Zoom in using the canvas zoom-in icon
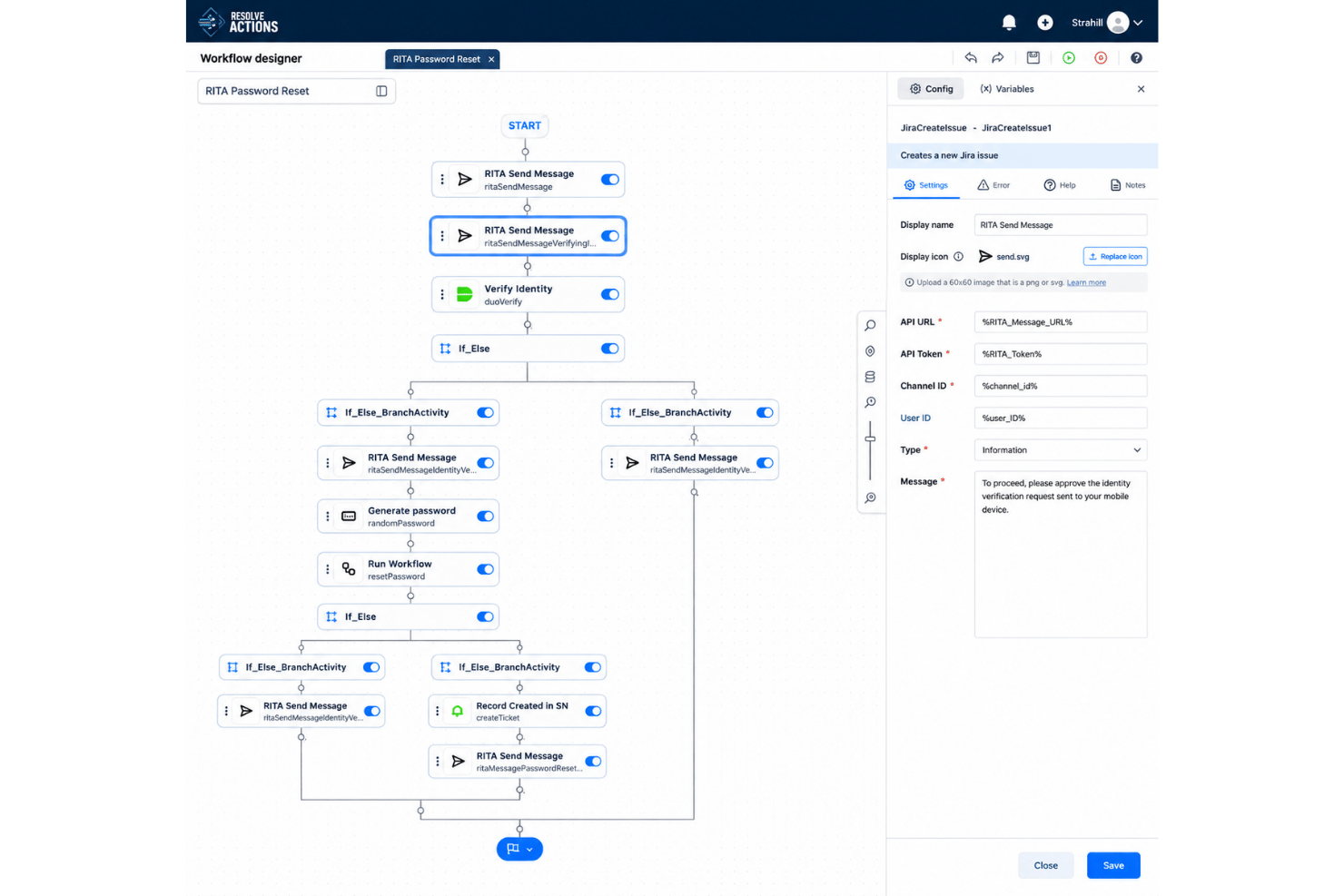 [x=870, y=402]
